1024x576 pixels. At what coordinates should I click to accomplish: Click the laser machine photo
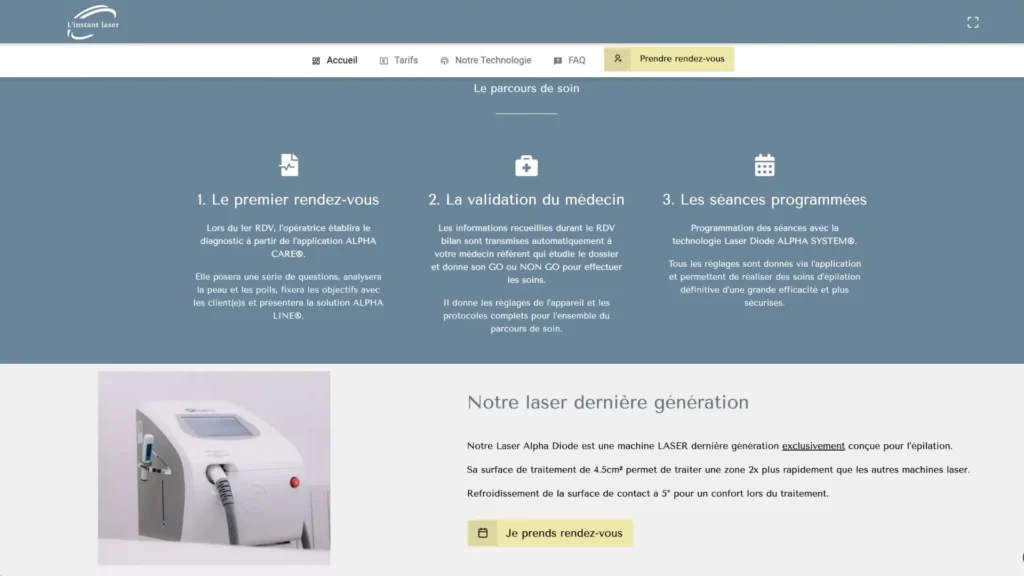point(214,468)
